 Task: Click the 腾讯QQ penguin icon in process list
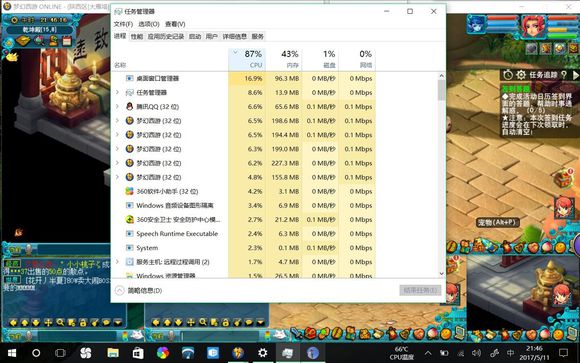129,106
